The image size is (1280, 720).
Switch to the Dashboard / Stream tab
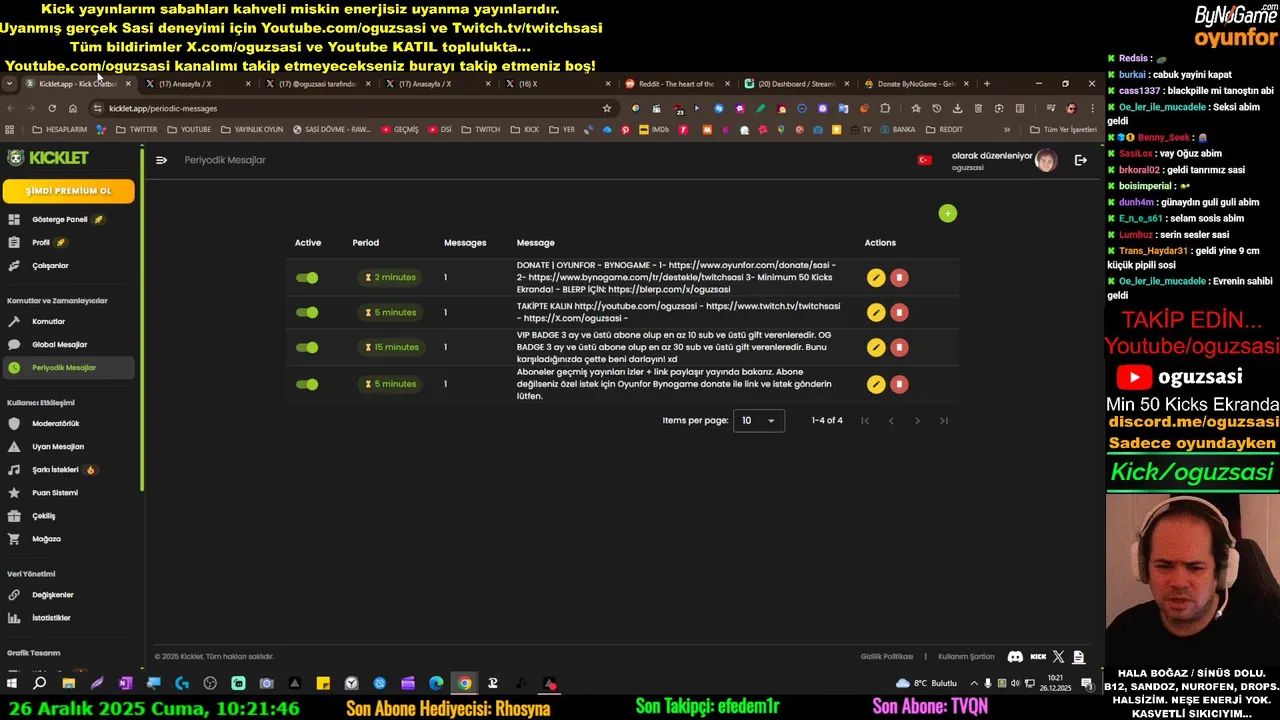point(797,84)
